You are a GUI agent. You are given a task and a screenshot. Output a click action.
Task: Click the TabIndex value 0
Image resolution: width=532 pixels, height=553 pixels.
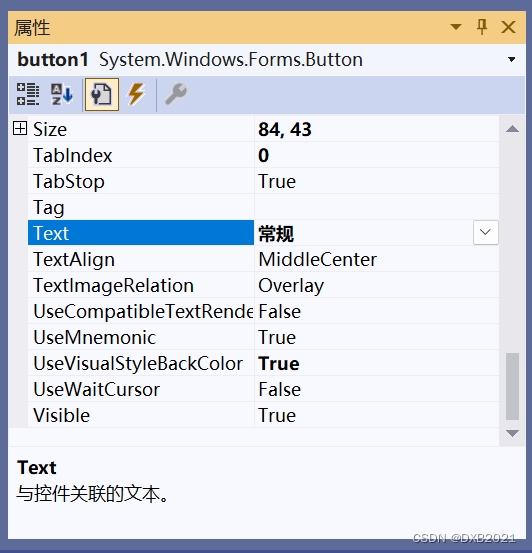(264, 156)
